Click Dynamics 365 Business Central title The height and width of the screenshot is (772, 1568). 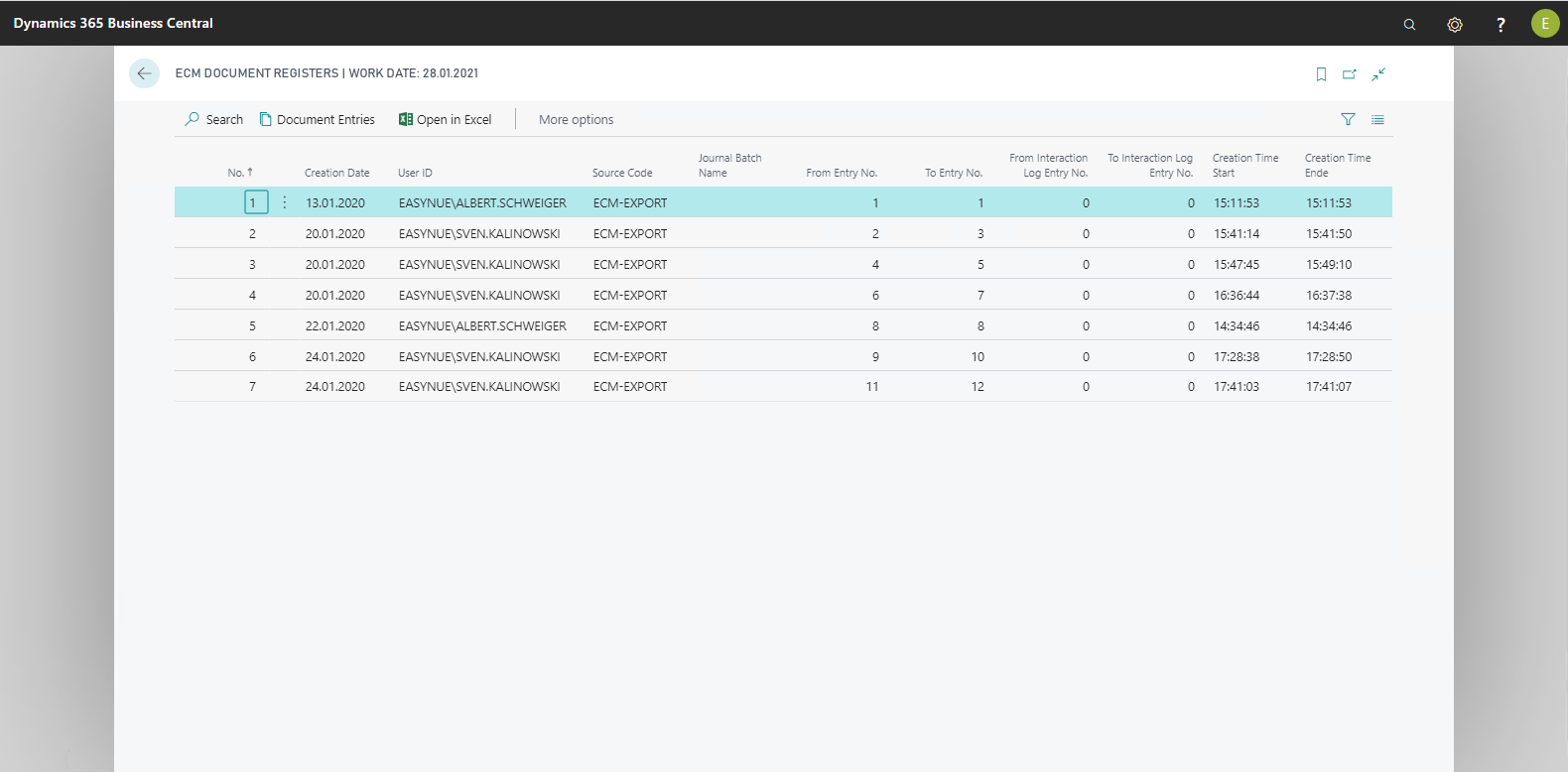113,23
